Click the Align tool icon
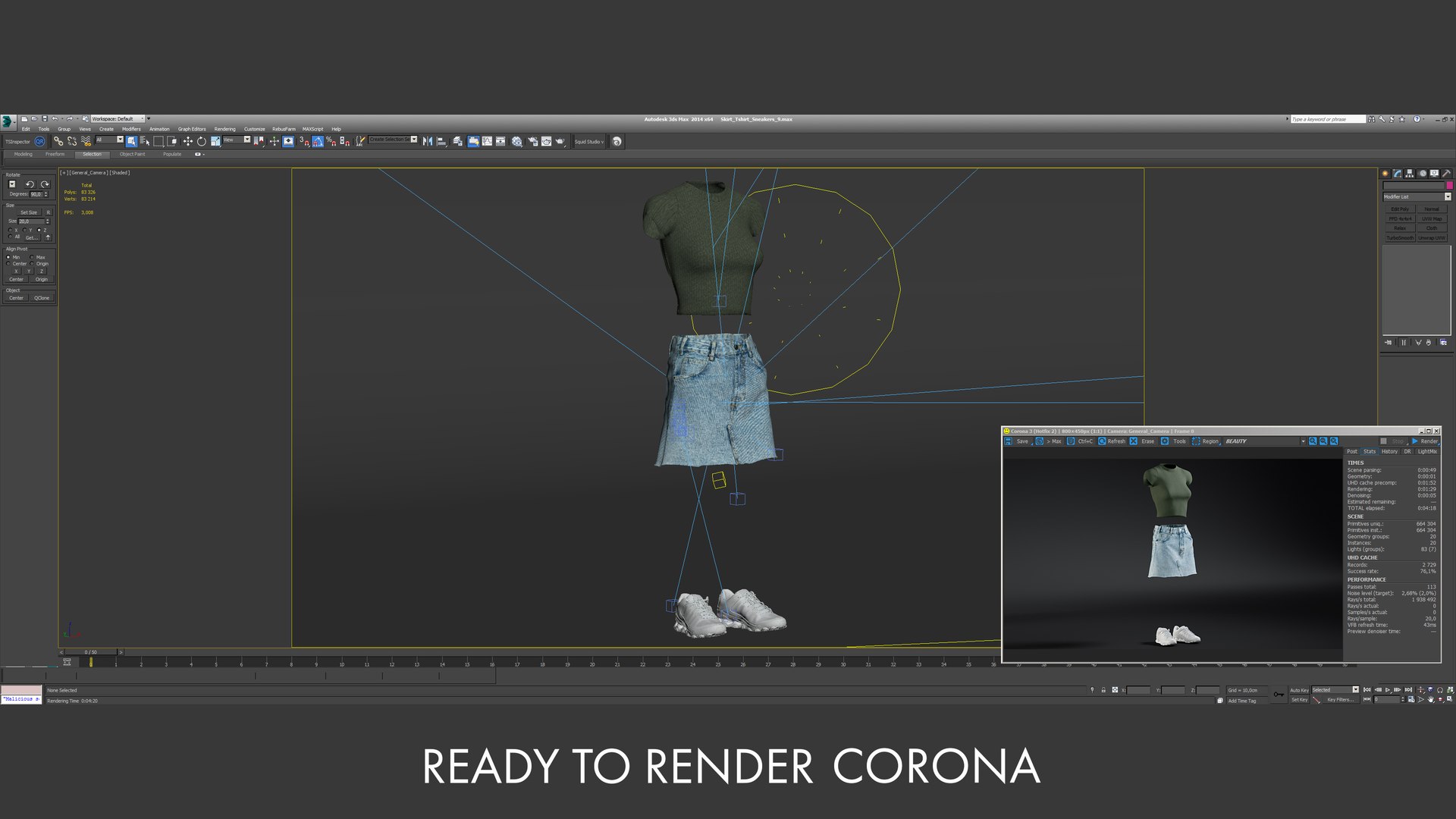Image resolution: width=1456 pixels, height=819 pixels. coord(441,142)
